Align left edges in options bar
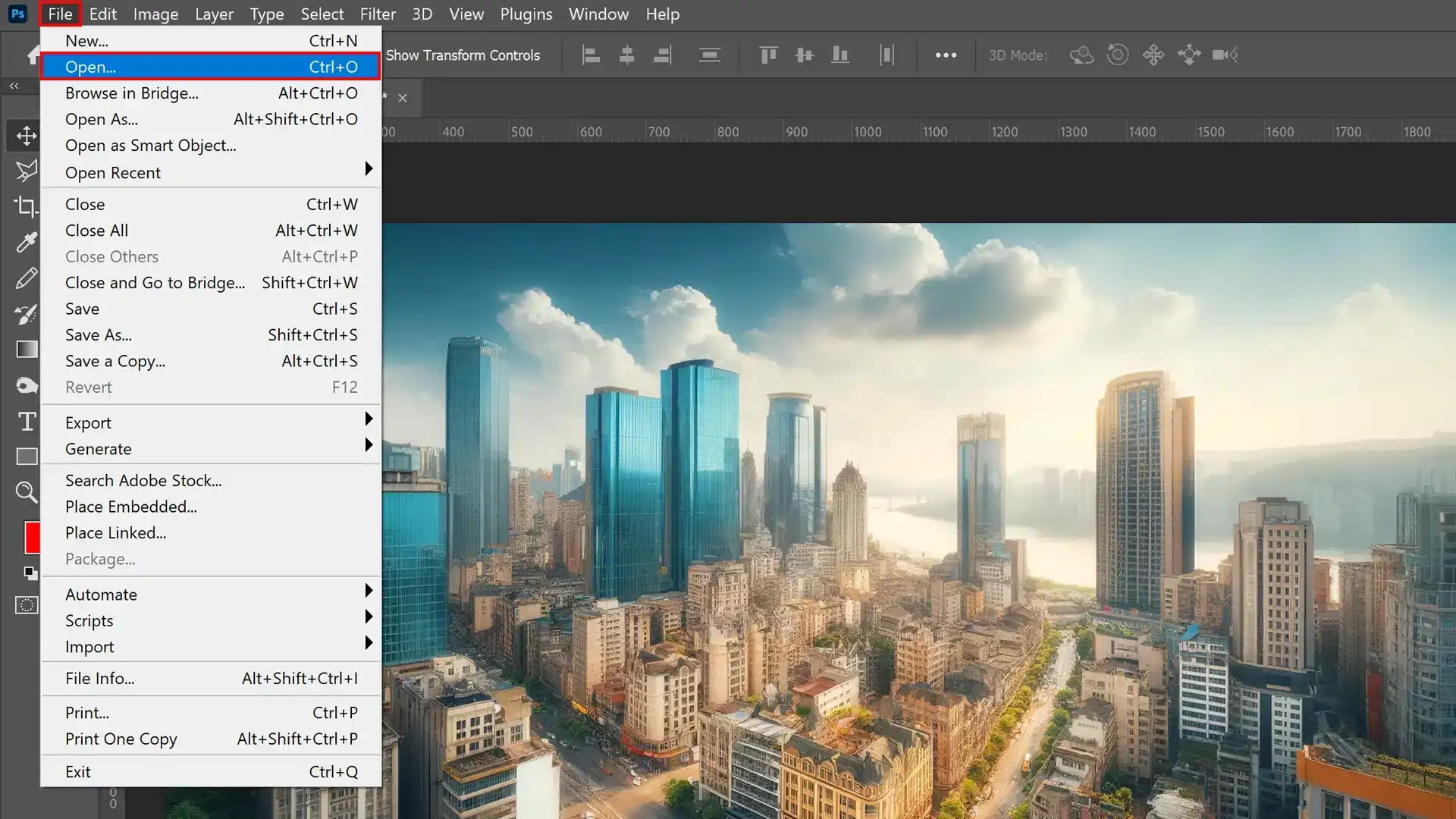 point(591,55)
